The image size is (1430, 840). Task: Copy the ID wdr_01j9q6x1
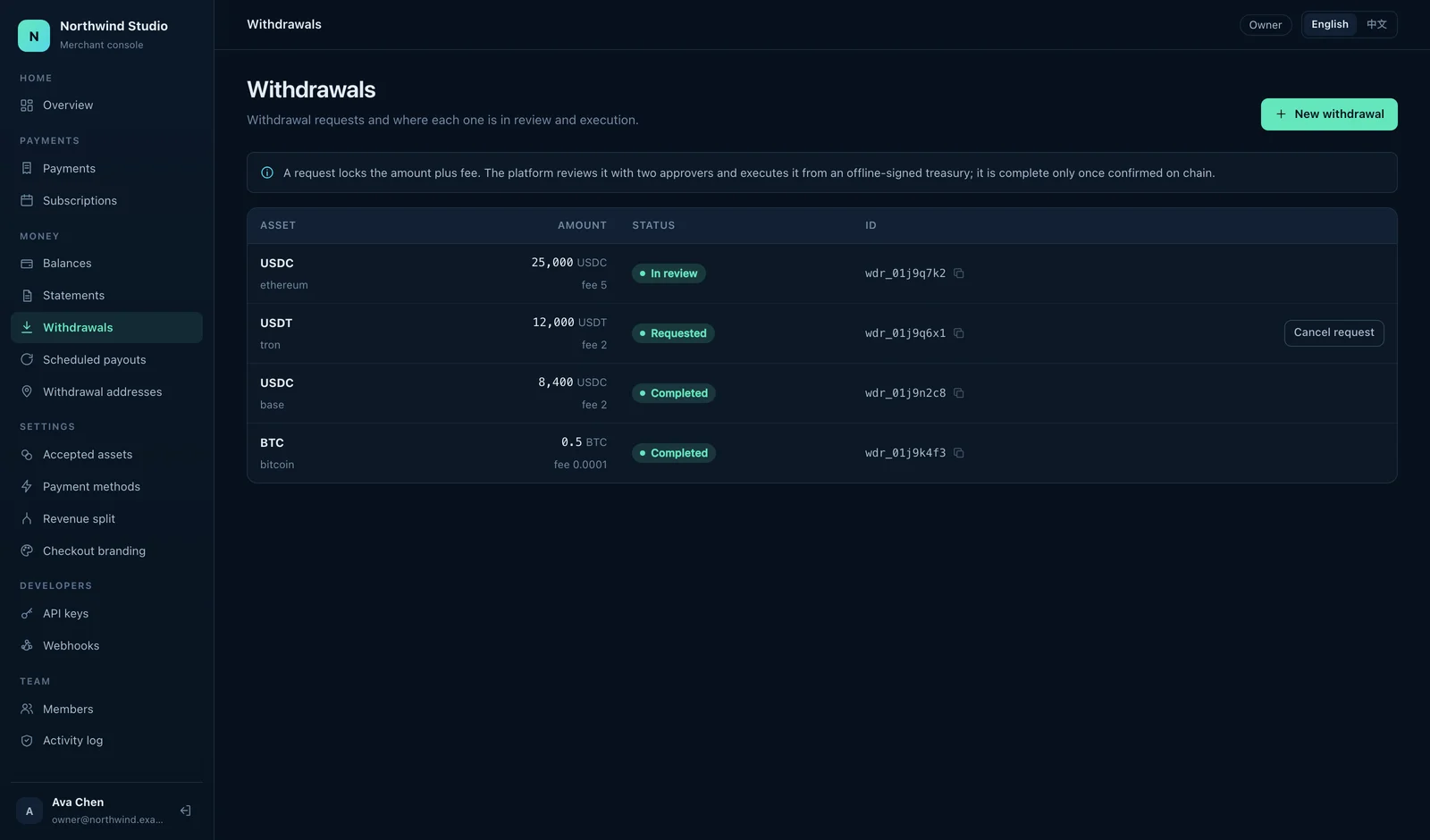point(959,333)
